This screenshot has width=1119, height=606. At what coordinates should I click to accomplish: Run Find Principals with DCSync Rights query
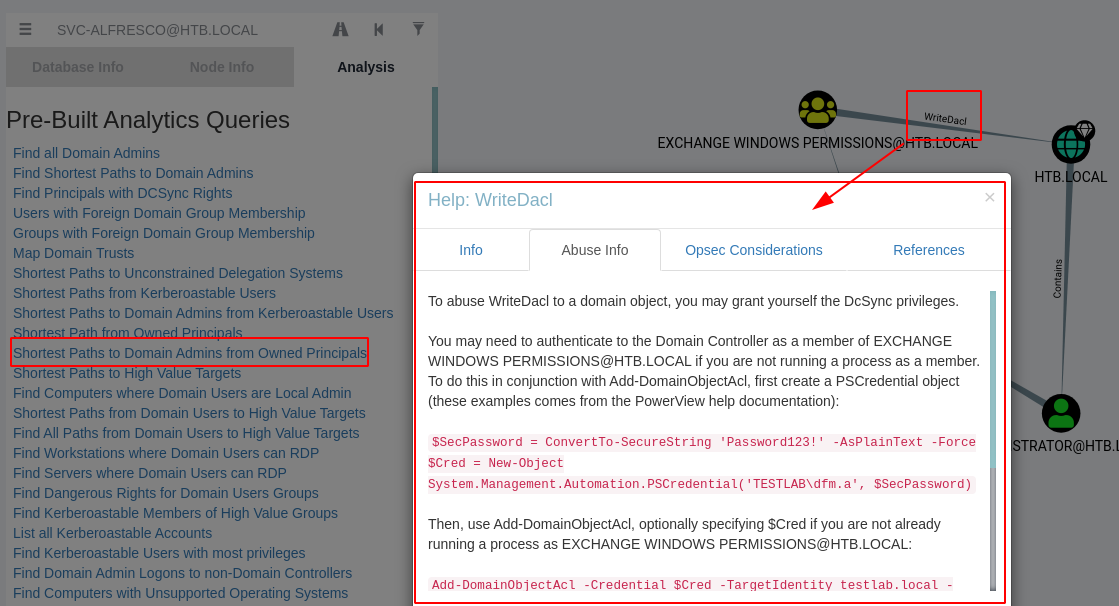pos(123,193)
